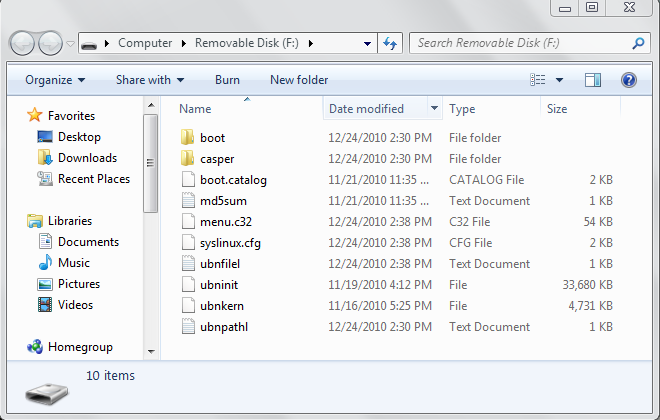Click the New folder button
The height and width of the screenshot is (420, 660).
(299, 80)
